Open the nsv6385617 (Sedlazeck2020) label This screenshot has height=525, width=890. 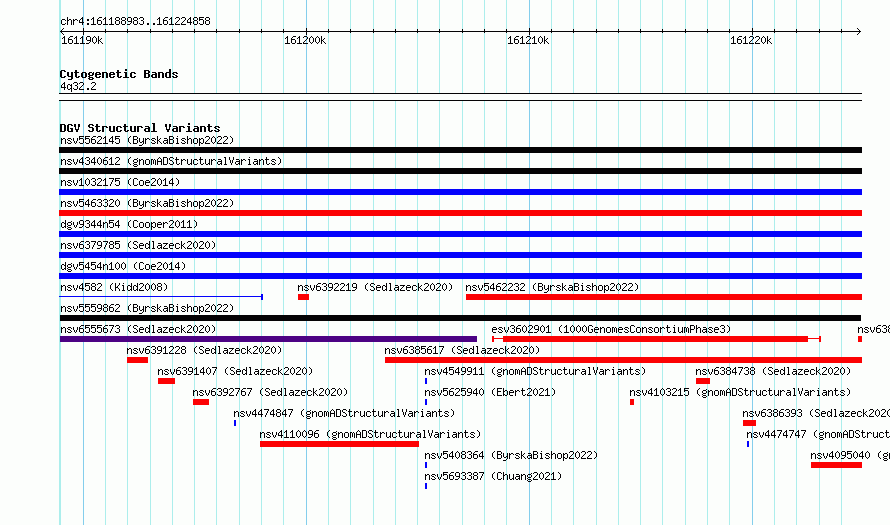click(462, 350)
